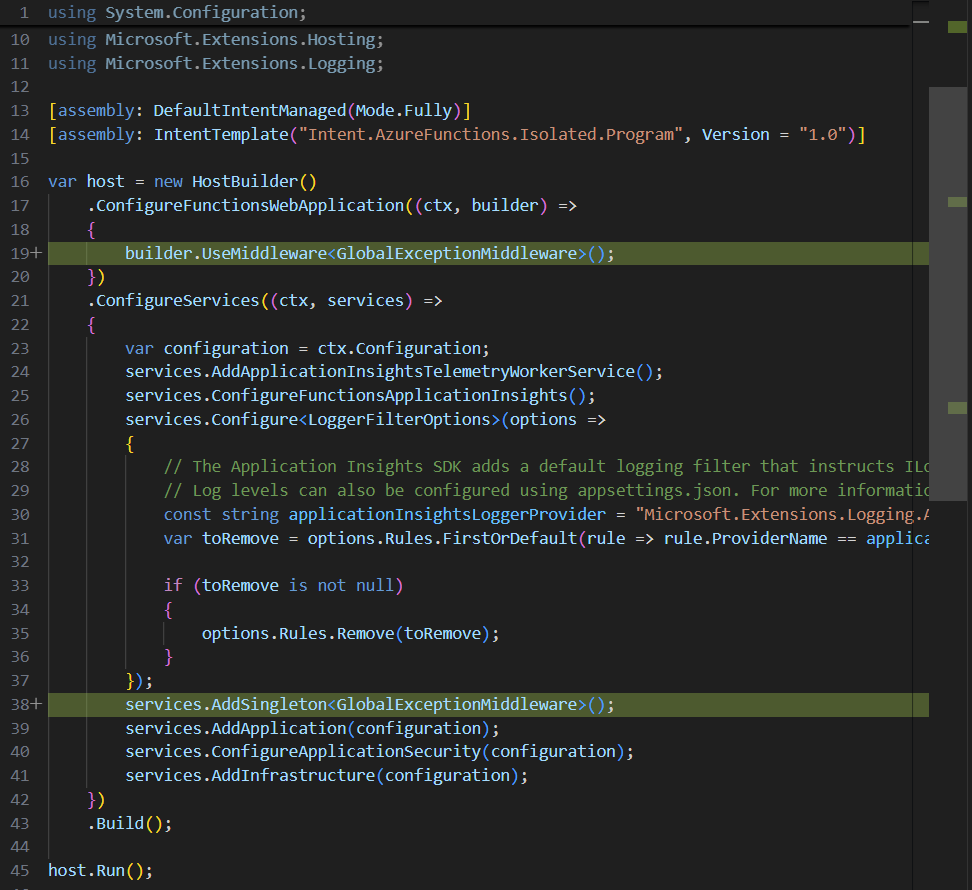
Task: Click the sticky header line 'using System.Configuration'
Action: click(177, 13)
